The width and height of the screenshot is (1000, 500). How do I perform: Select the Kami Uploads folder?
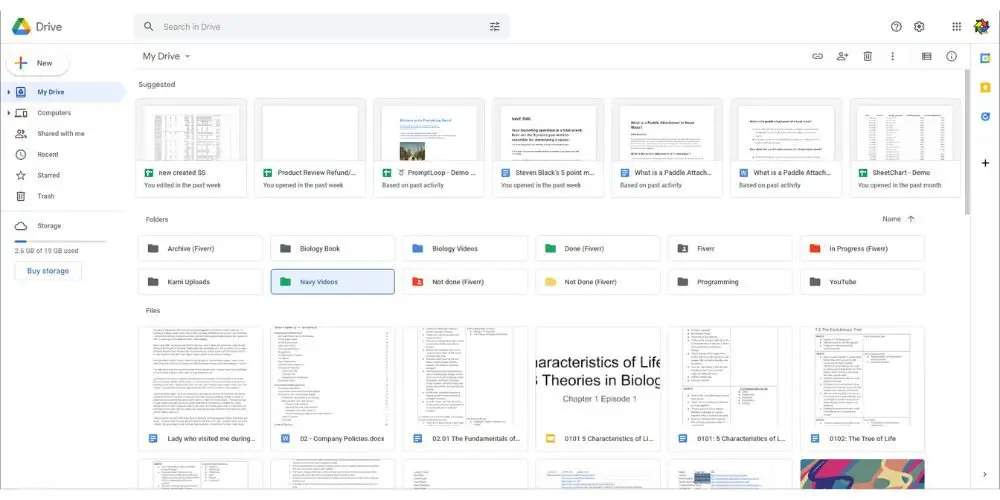(200, 282)
